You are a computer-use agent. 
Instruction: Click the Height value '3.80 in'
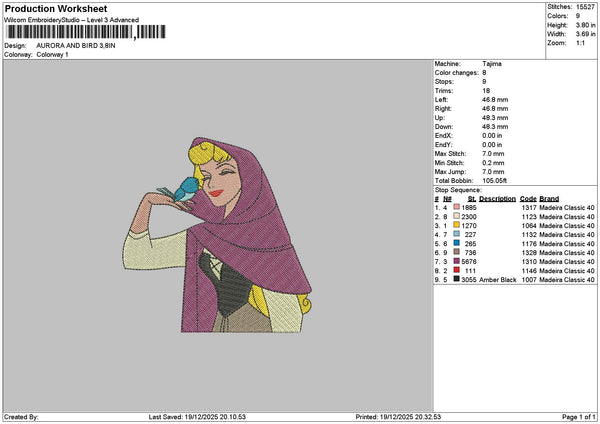pyautogui.click(x=585, y=25)
